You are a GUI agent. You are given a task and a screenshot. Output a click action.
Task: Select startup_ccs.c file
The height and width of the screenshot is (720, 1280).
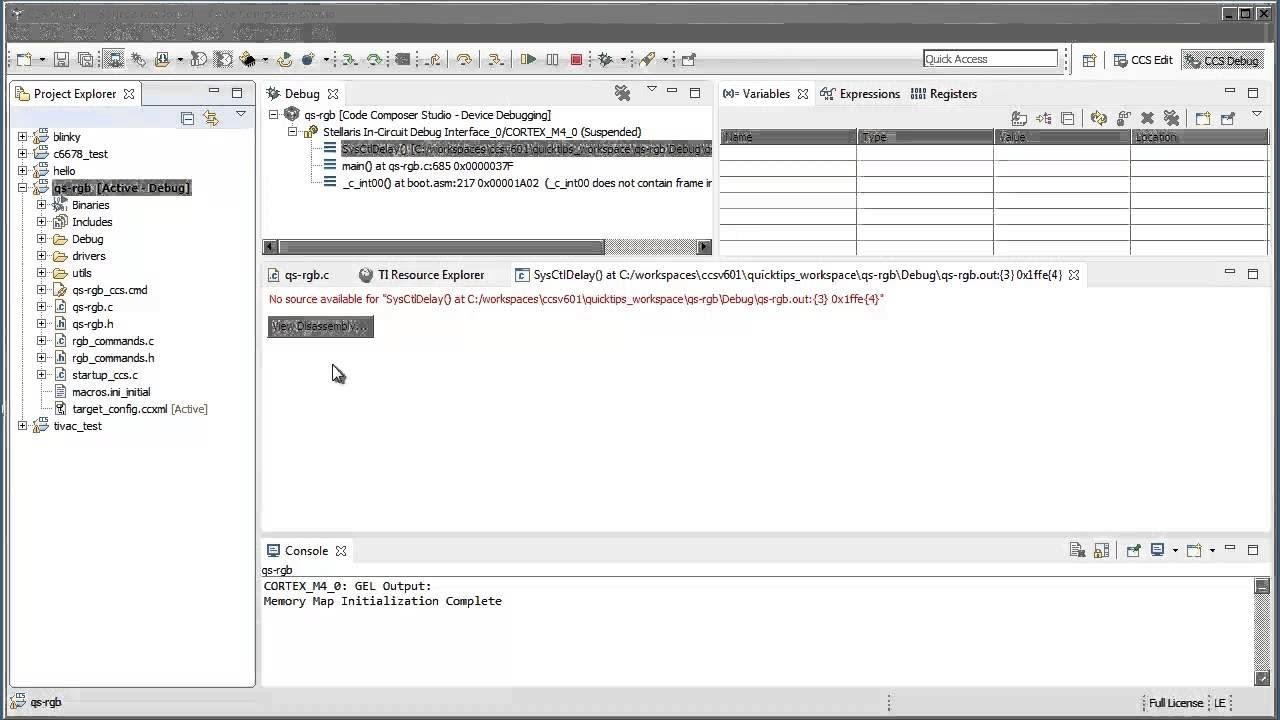click(104, 375)
